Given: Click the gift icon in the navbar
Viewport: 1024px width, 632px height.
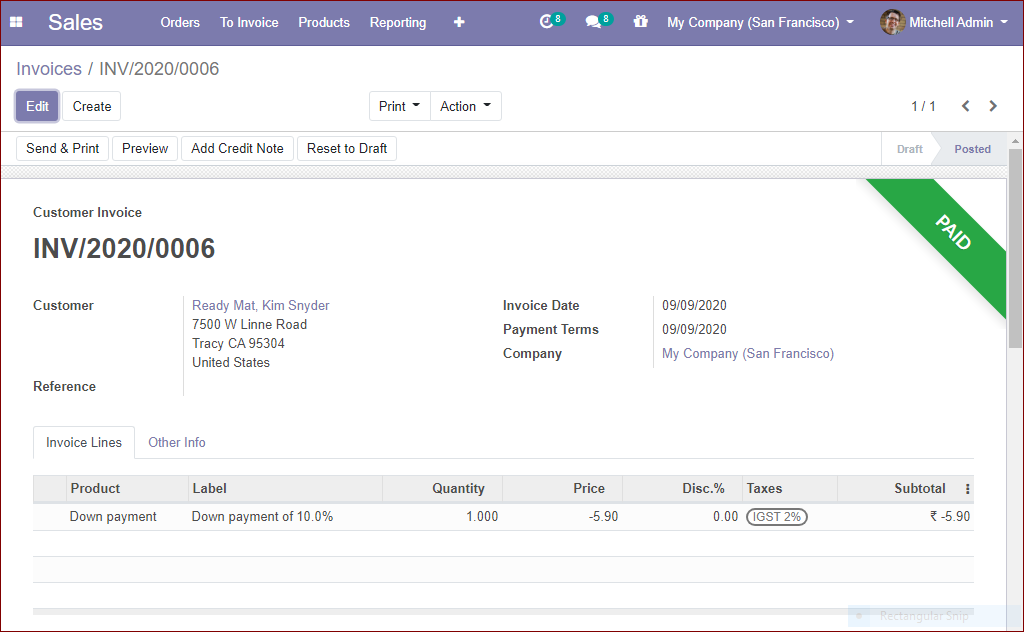Looking at the screenshot, I should pos(641,22).
